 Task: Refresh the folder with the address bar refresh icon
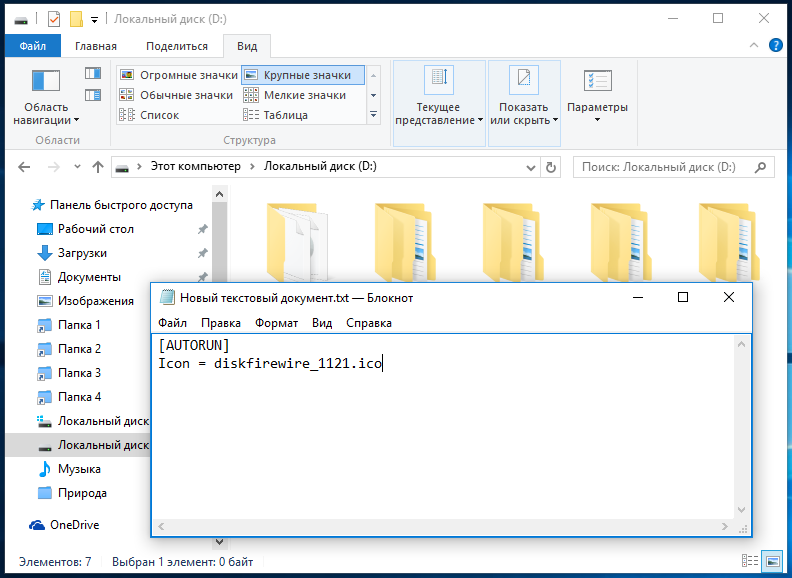point(551,167)
